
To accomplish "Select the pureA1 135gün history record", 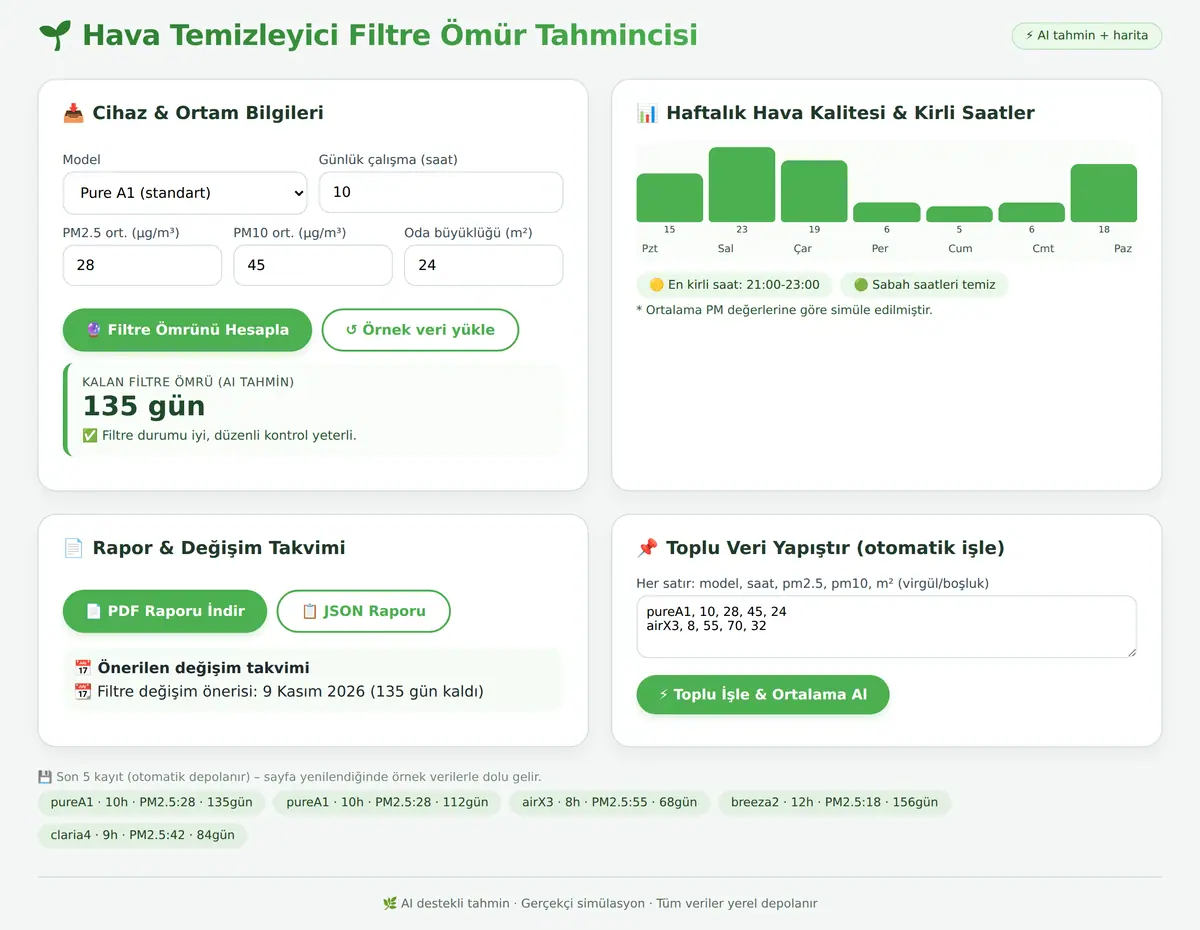I will tap(151, 802).
